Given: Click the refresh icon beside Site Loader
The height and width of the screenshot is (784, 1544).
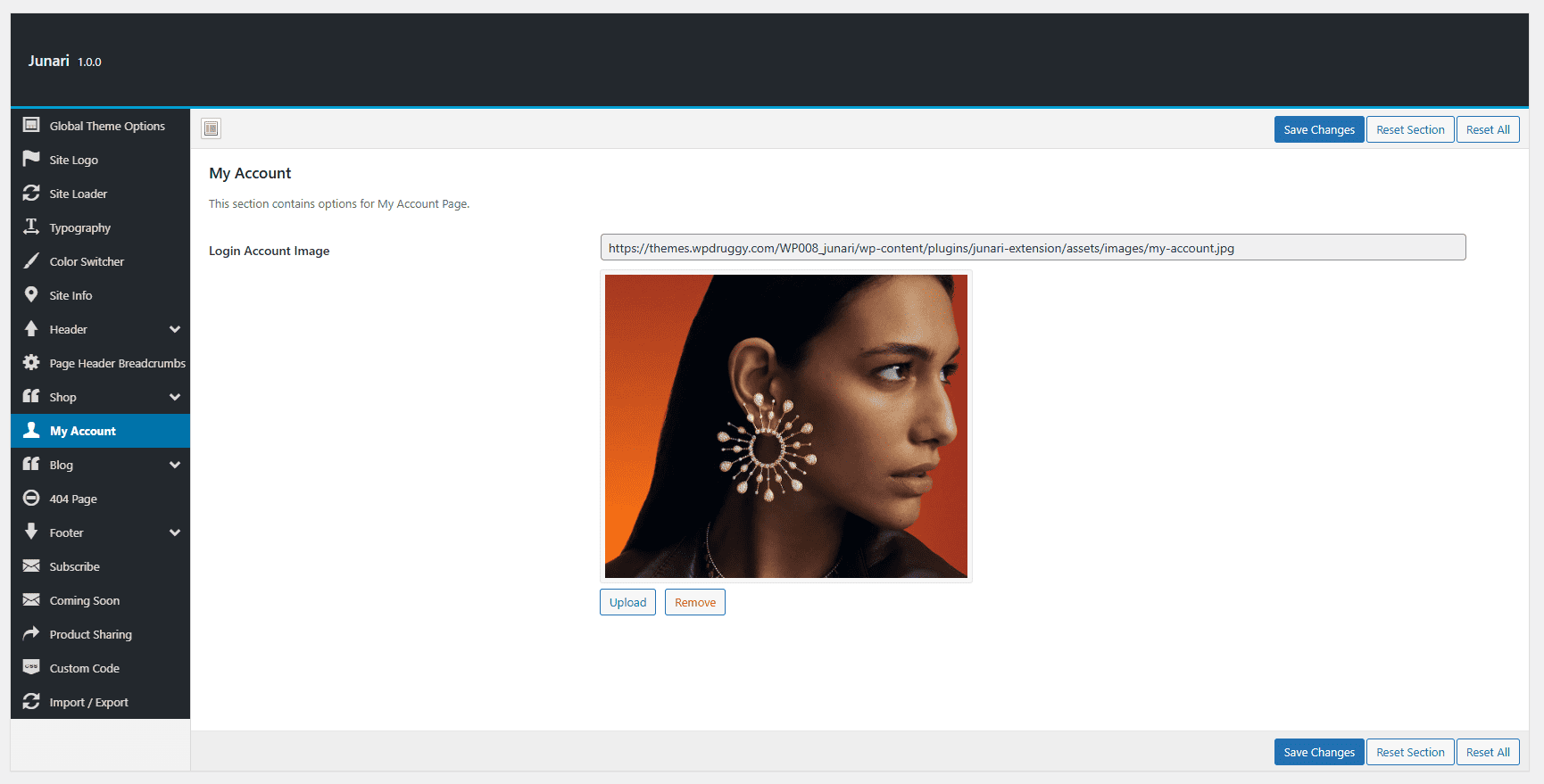Looking at the screenshot, I should 31,193.
